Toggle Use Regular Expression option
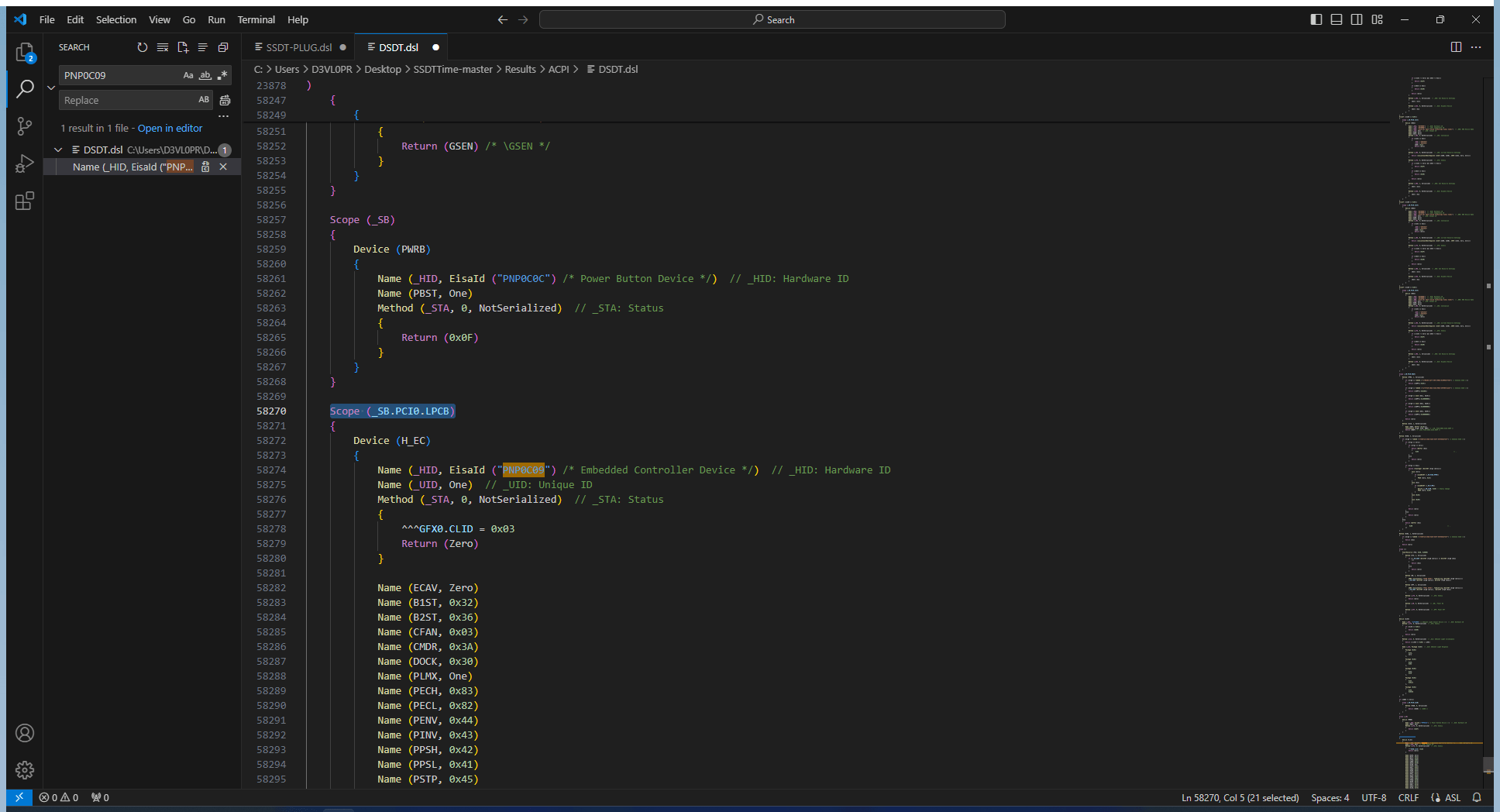The image size is (1500, 812). click(x=222, y=75)
